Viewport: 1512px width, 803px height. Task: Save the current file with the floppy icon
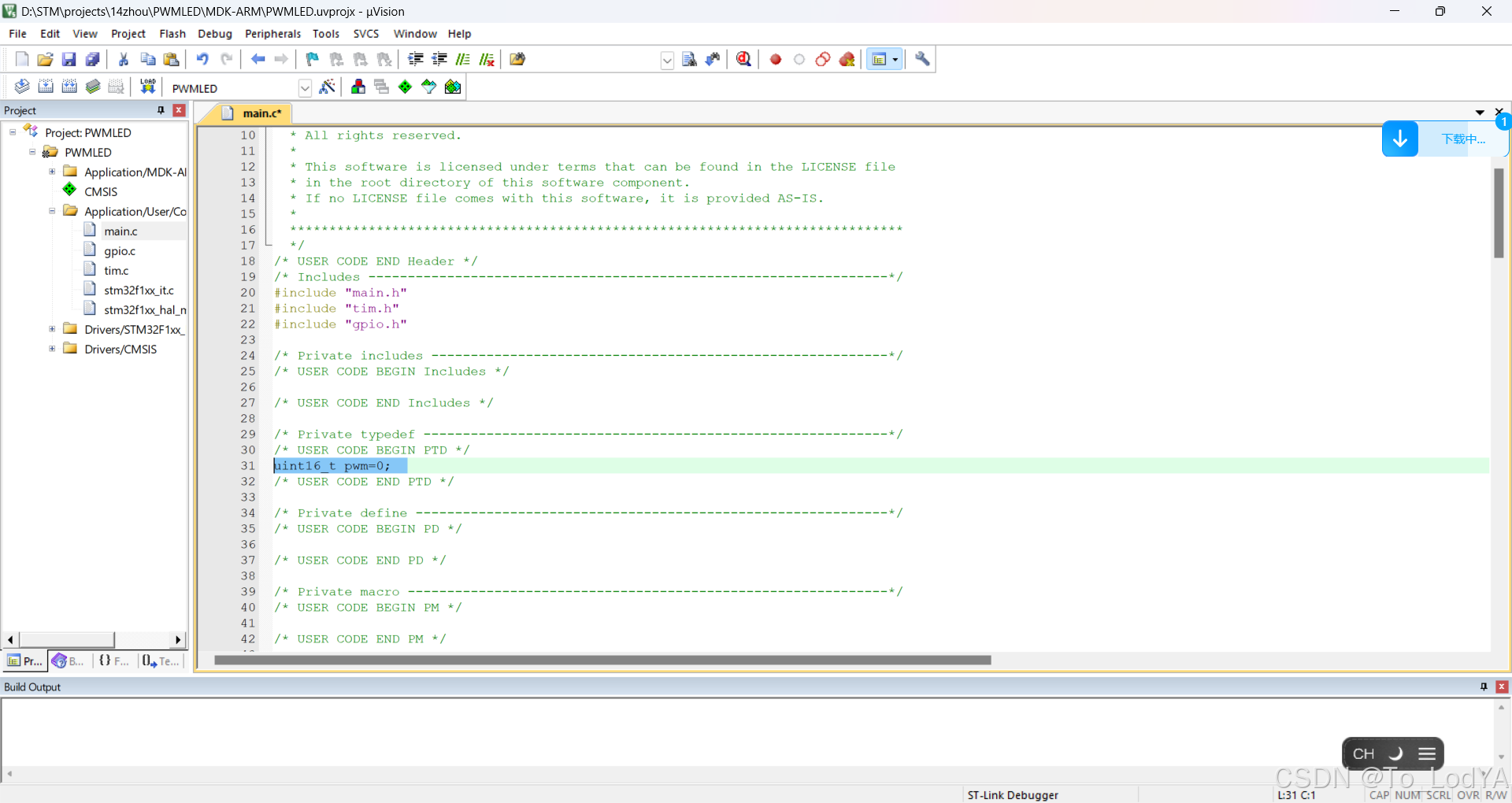[69, 59]
